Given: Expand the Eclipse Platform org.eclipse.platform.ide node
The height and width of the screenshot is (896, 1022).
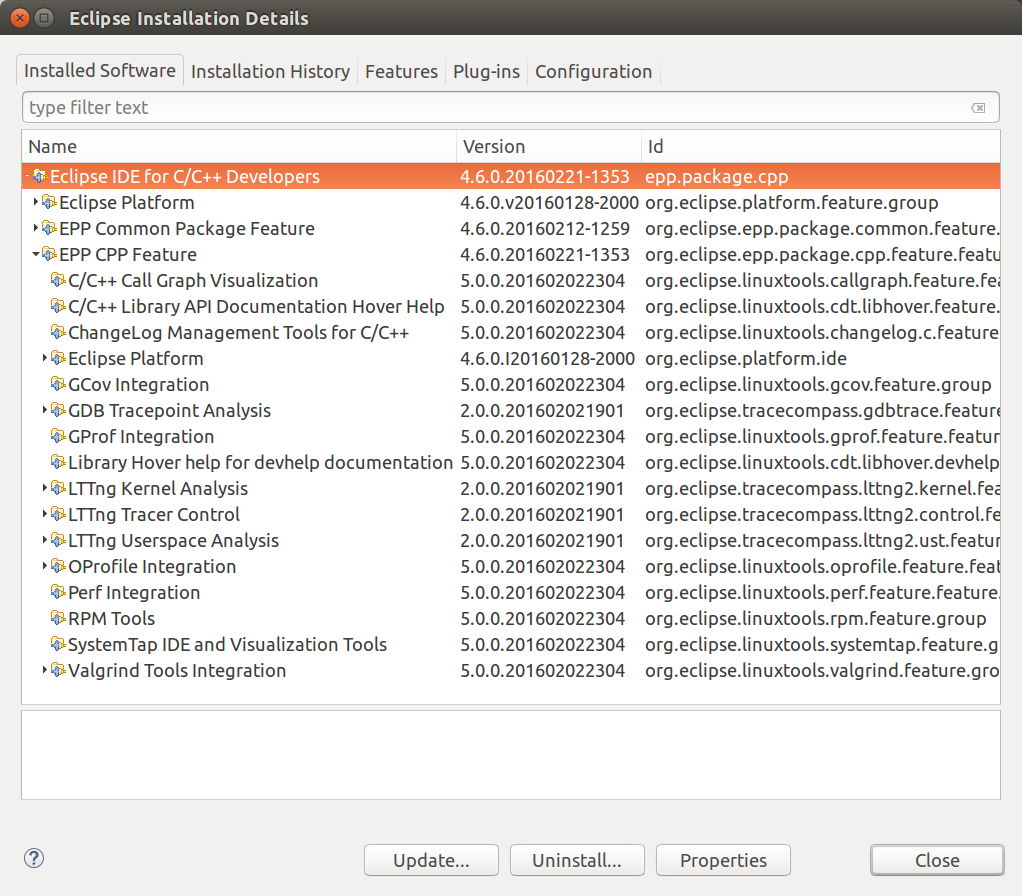Looking at the screenshot, I should click(x=44, y=358).
